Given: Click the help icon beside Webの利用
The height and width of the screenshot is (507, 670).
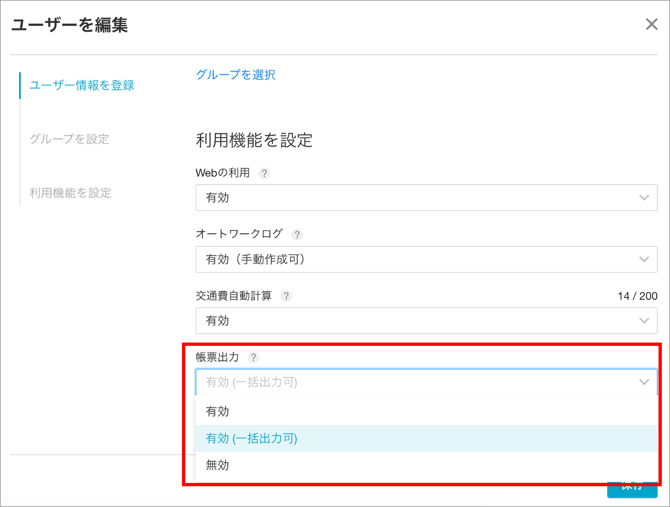Looking at the screenshot, I should (264, 173).
